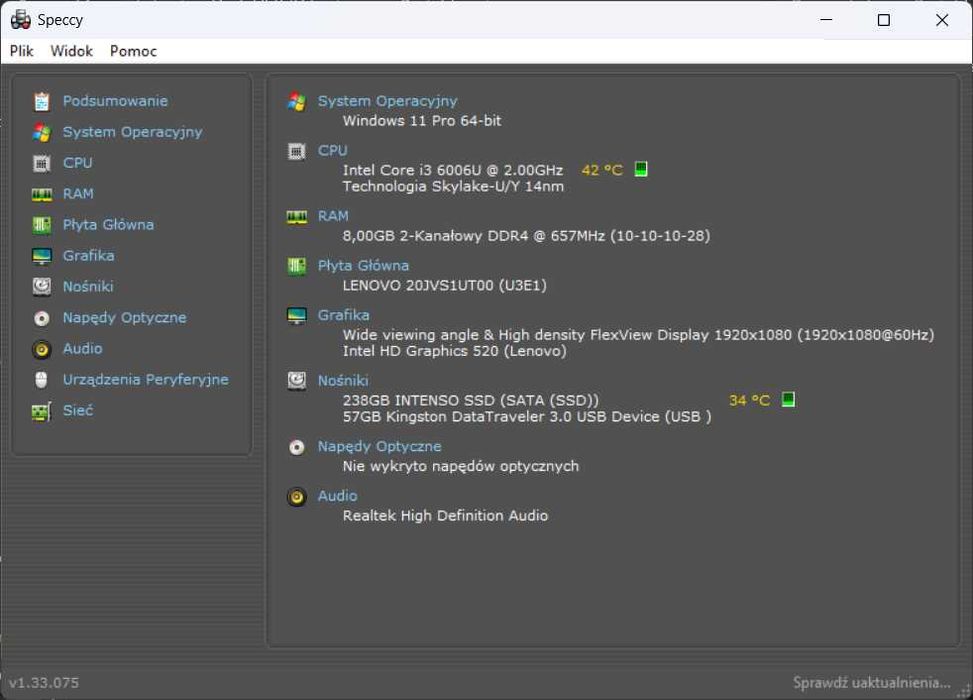Click the 34 °C drive temperature value
Image resolution: width=973 pixels, height=700 pixels.
[749, 400]
